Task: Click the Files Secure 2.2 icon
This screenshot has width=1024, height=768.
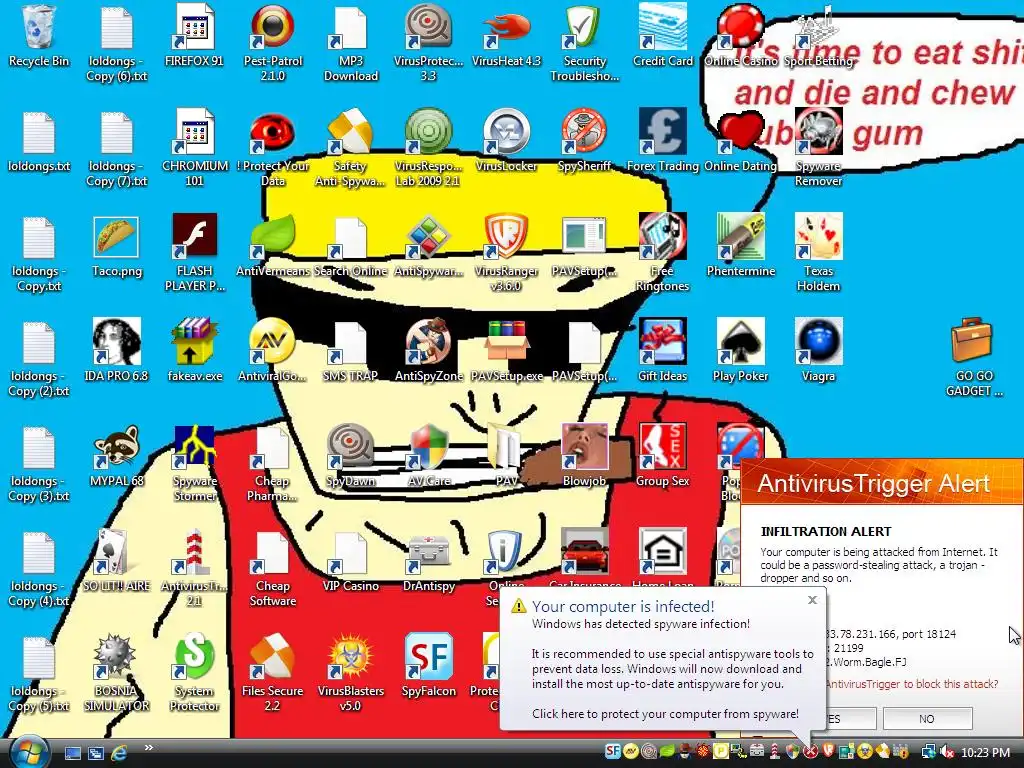Action: coord(273,656)
